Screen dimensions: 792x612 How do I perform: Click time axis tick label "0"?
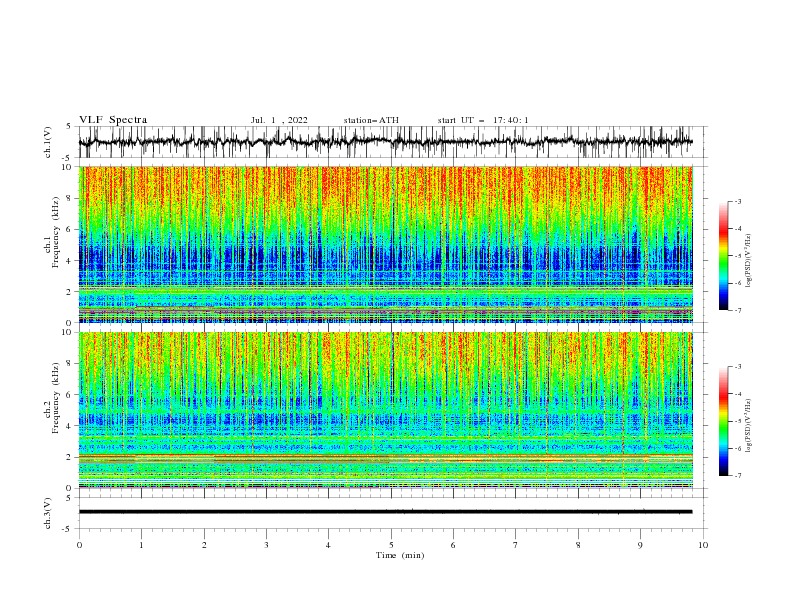(79, 545)
